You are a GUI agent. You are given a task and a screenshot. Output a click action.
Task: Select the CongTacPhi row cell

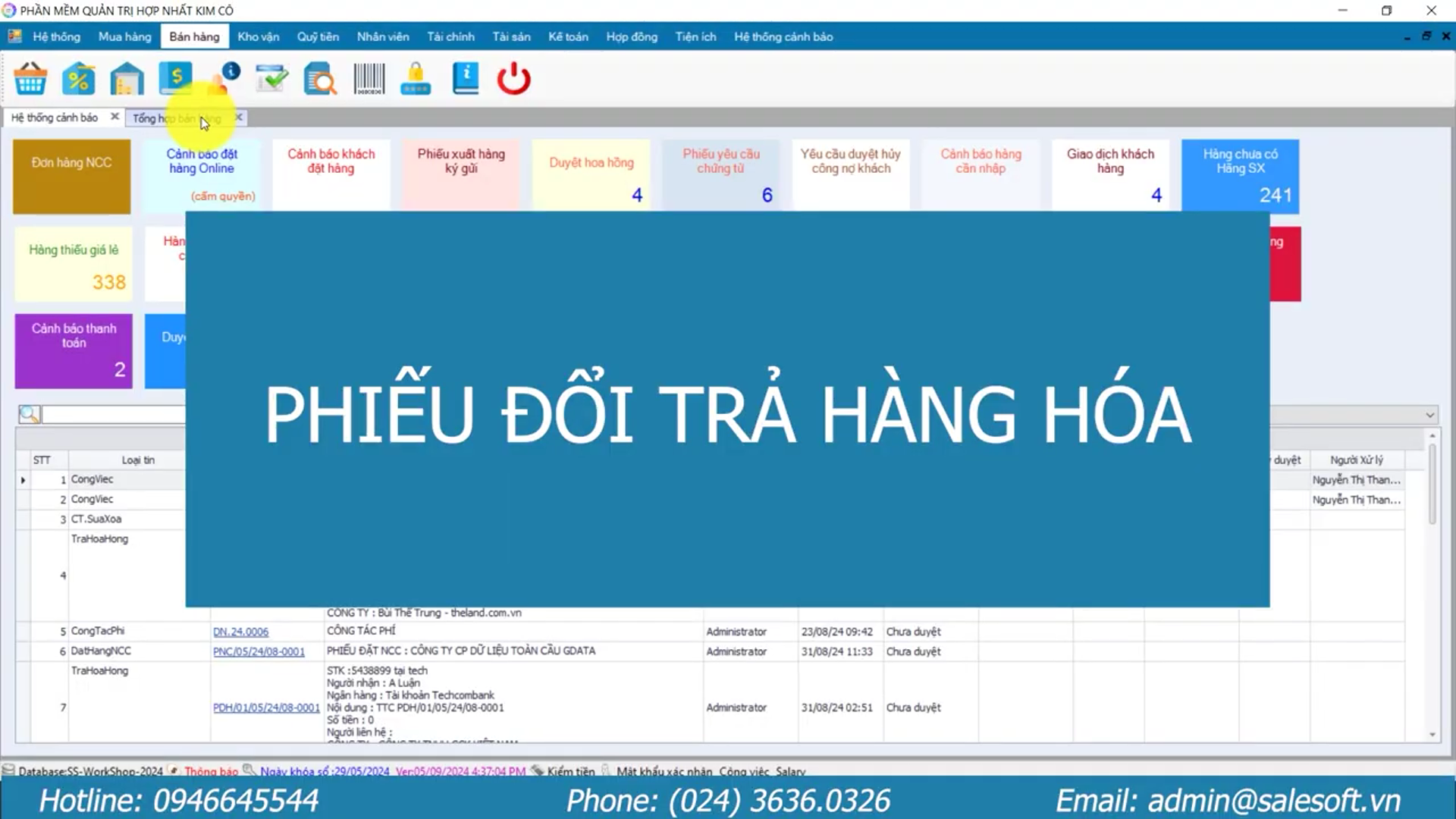click(140, 631)
